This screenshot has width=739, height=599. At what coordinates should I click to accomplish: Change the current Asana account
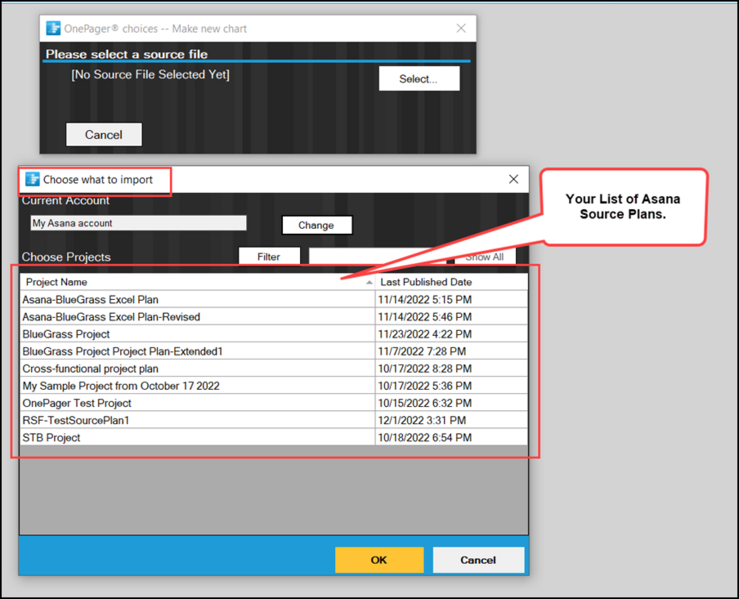(316, 225)
